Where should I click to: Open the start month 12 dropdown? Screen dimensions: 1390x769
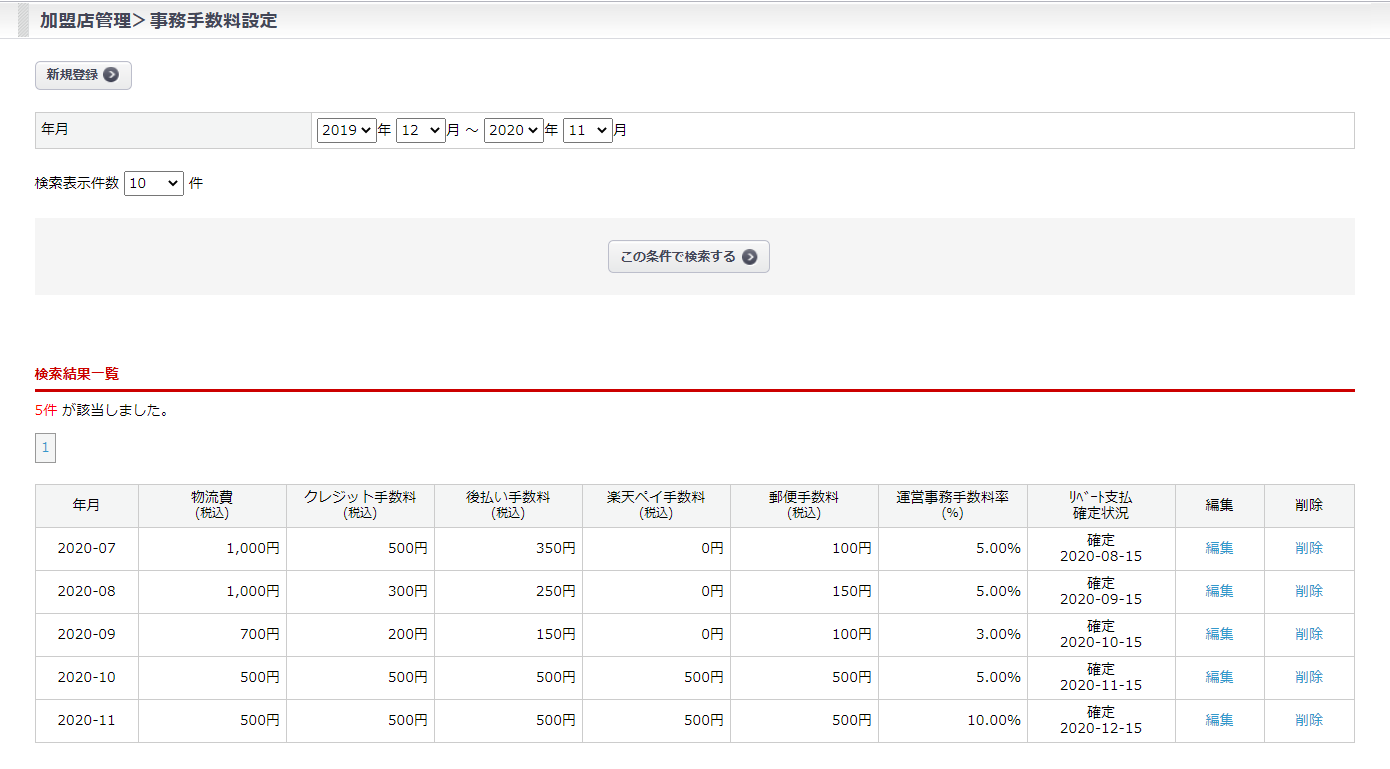tap(420, 130)
